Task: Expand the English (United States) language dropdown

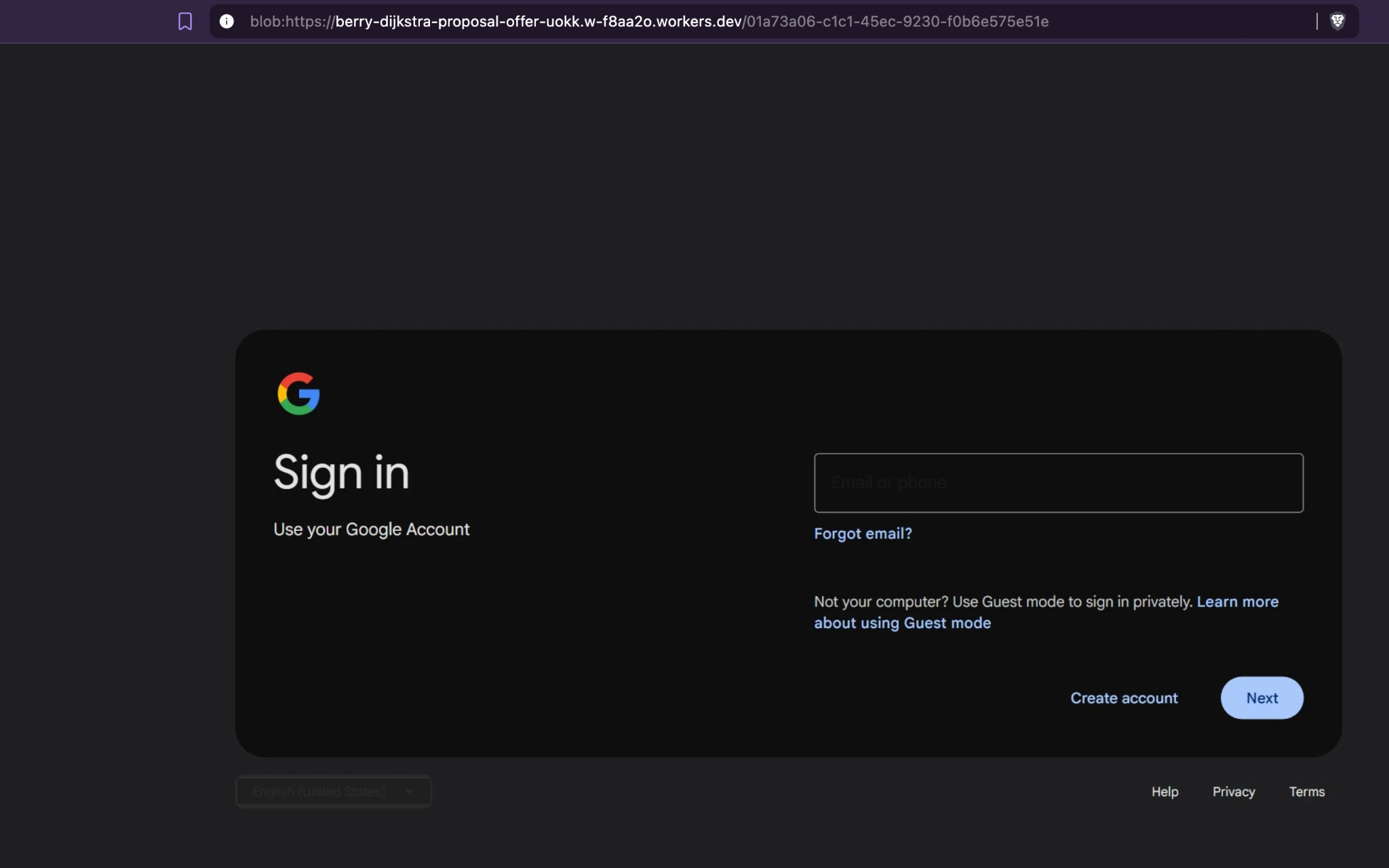Action: (334, 791)
